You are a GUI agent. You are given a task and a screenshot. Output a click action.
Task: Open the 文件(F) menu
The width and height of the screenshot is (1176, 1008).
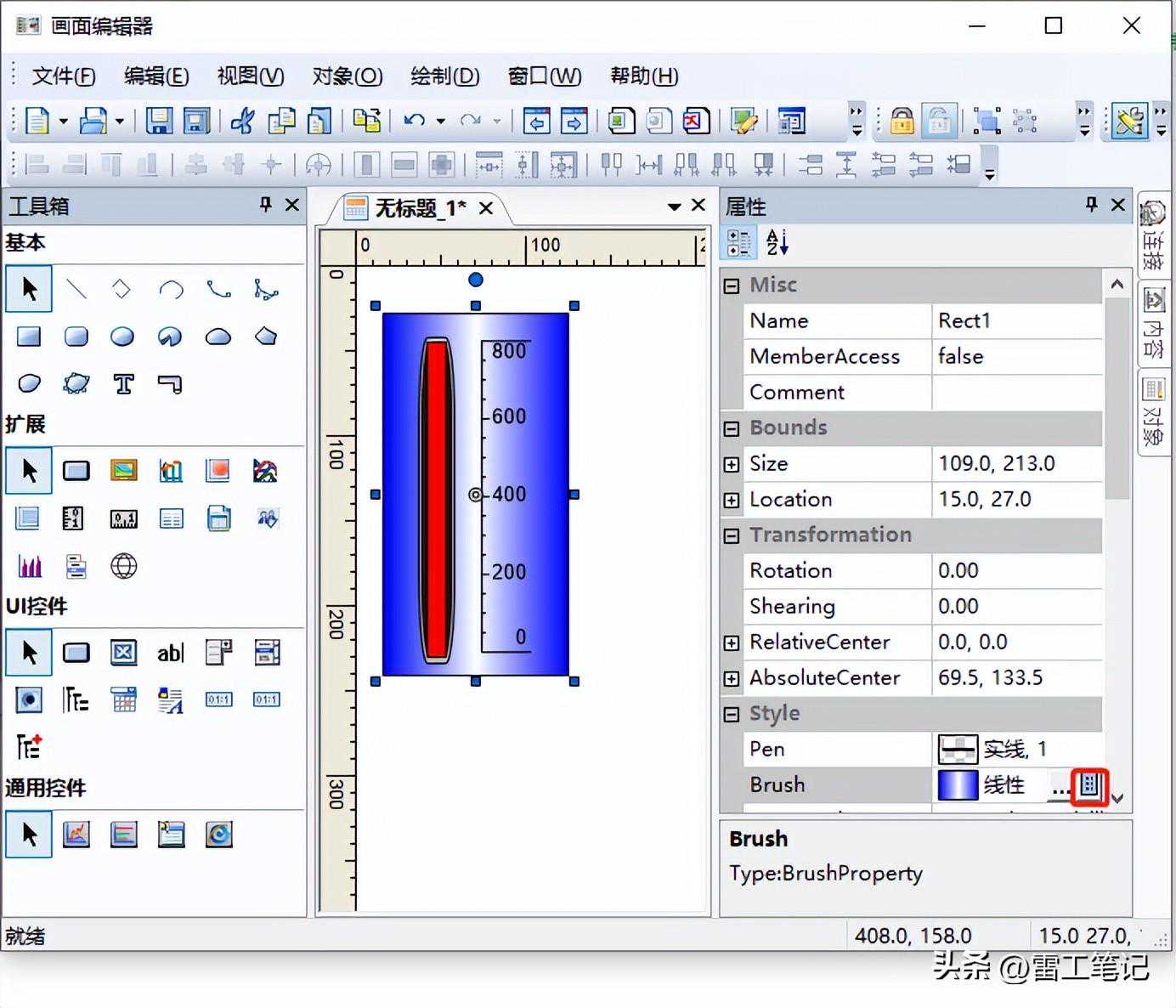(64, 76)
